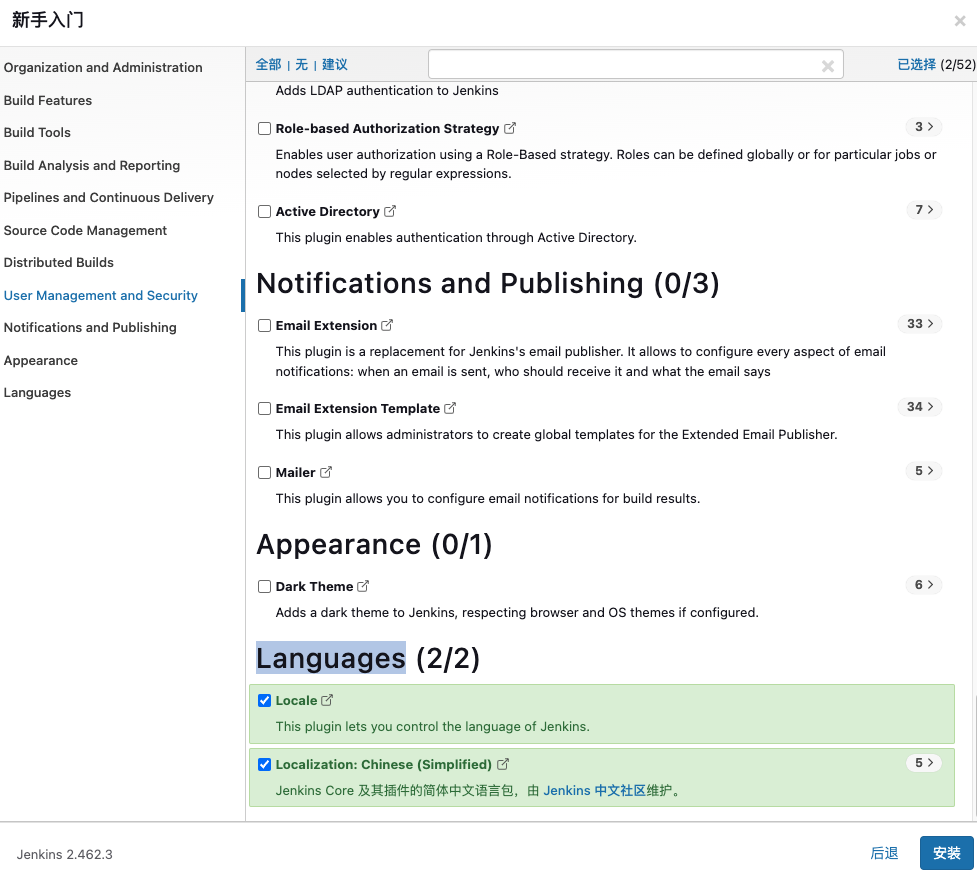Open Role-based Authorization Strategy external link icon
Viewport: 977px width, 878px height.
(x=510, y=128)
